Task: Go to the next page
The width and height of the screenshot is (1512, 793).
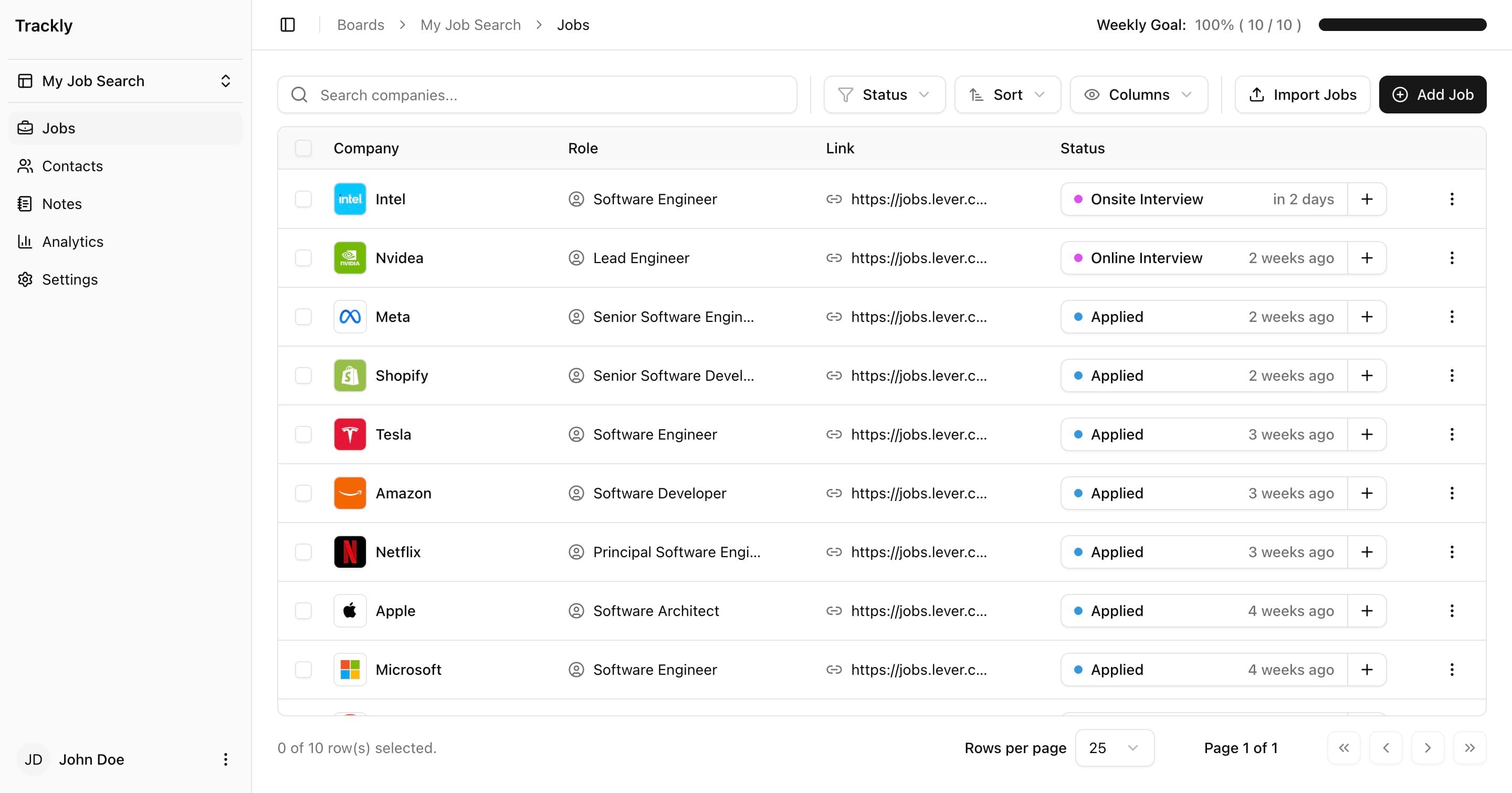Action: 1427,748
